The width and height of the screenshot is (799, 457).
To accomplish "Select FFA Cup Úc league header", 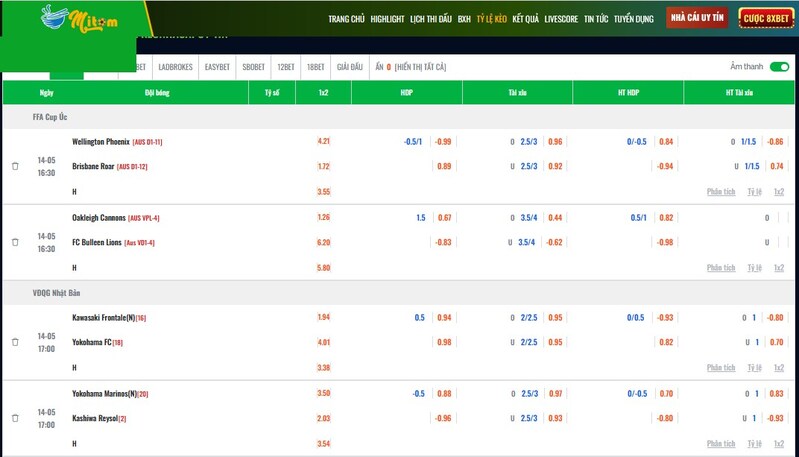I will 50,117.
